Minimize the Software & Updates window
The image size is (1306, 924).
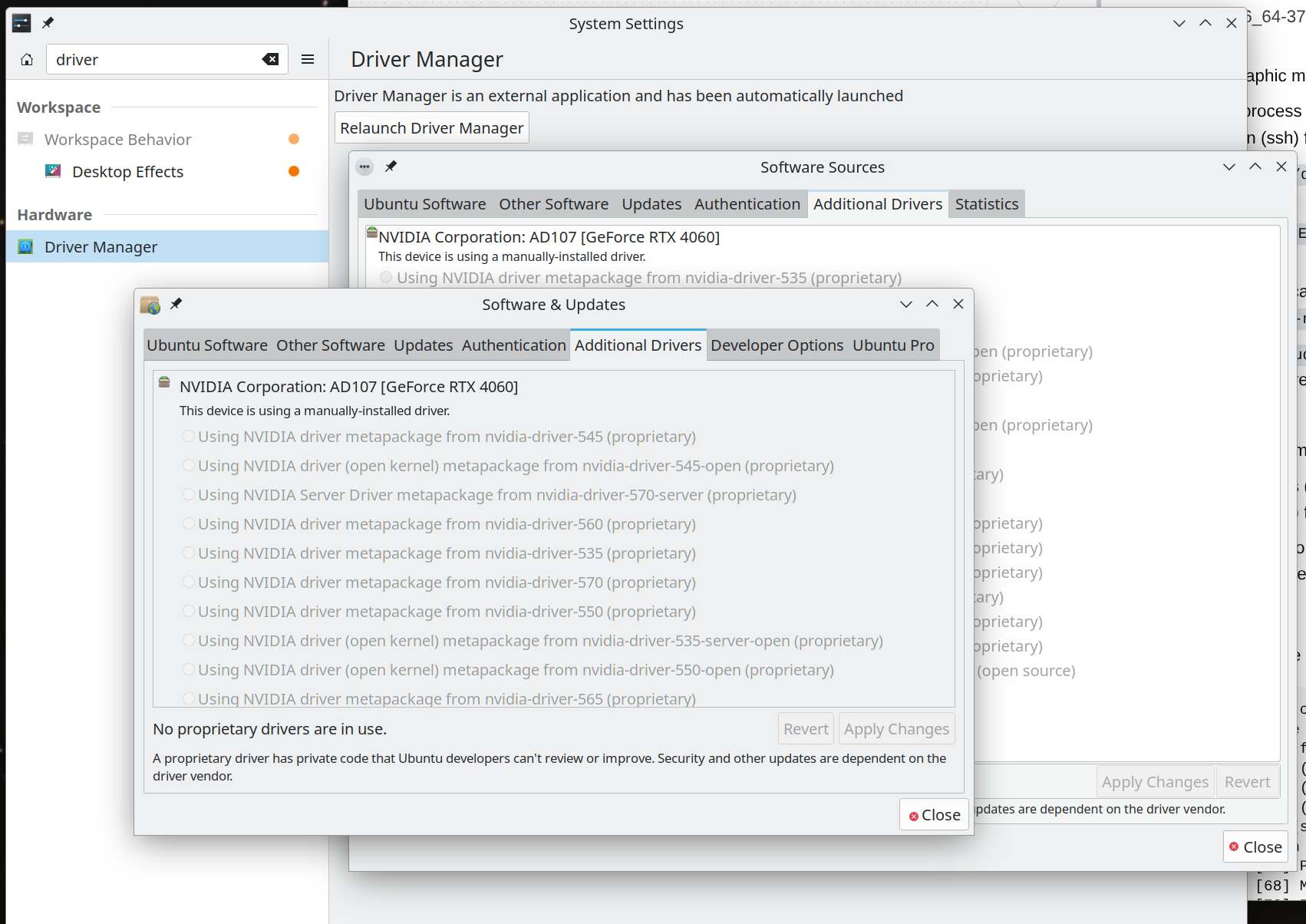pos(906,304)
